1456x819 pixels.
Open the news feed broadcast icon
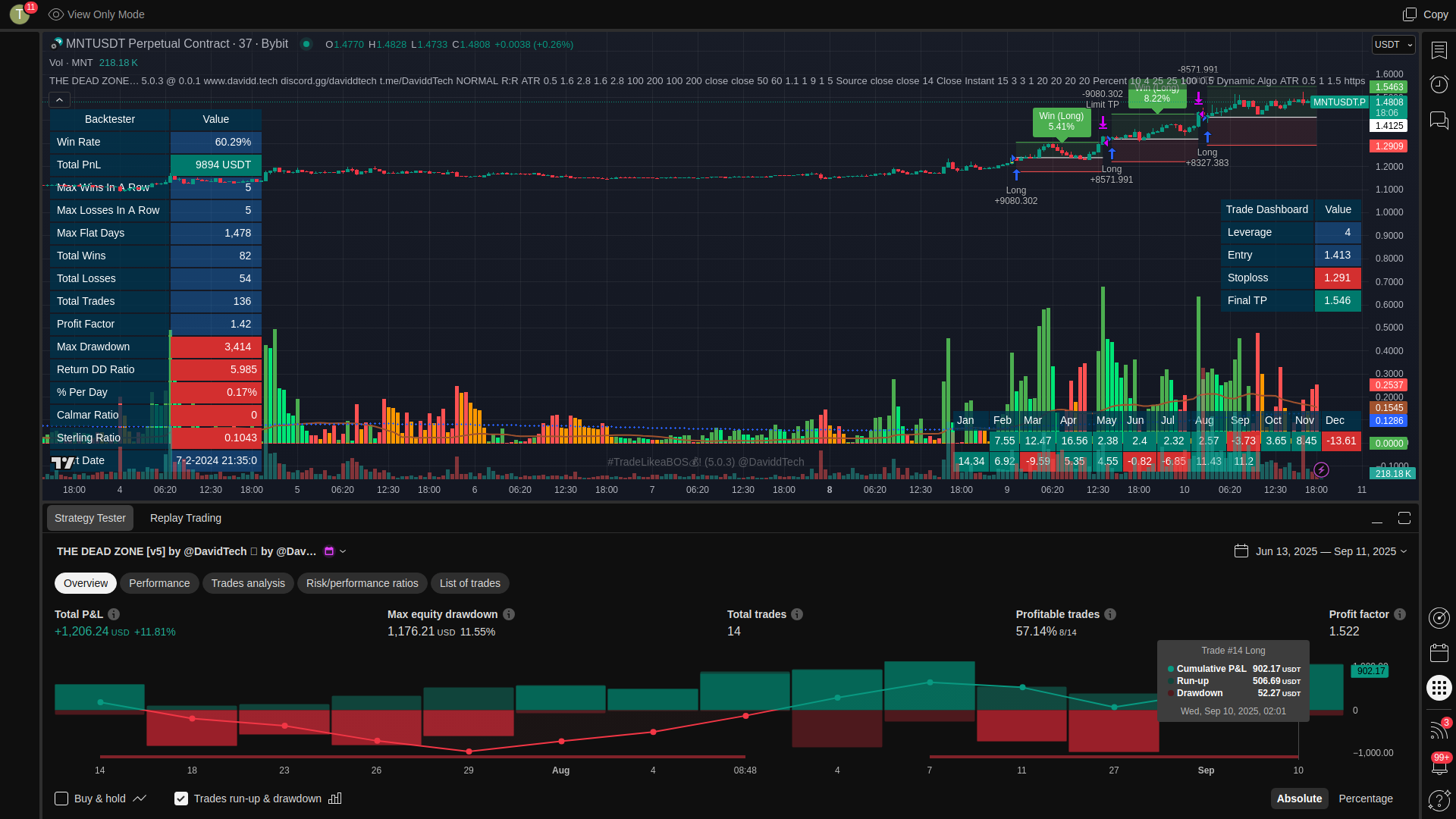pos(1439,730)
